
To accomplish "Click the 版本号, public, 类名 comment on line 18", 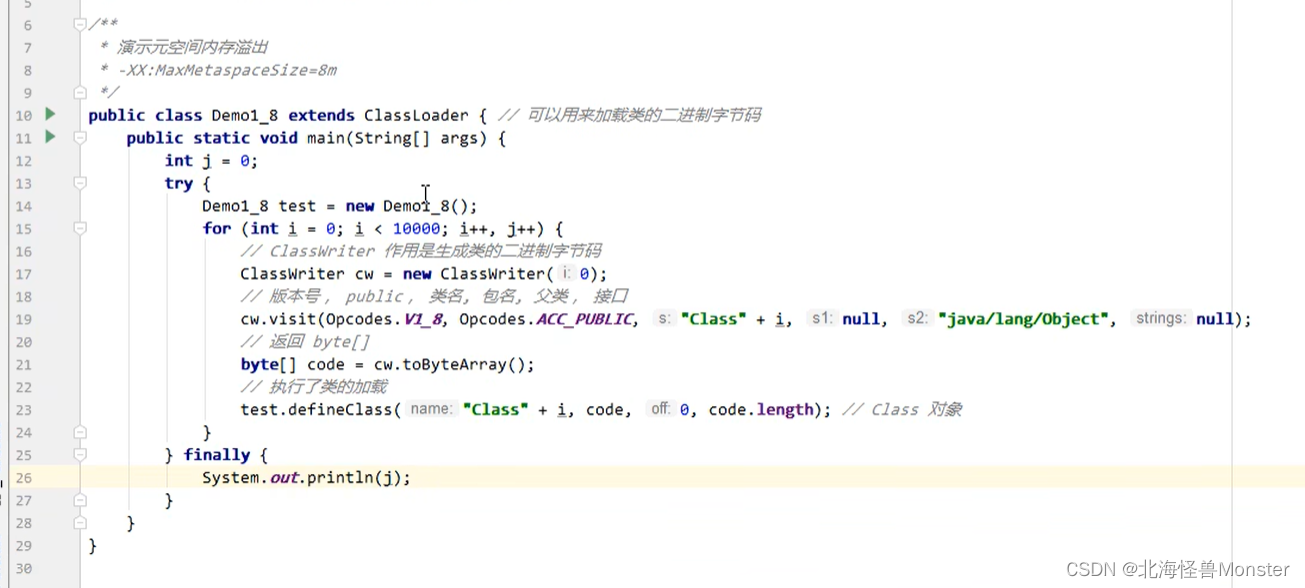I will point(435,296).
